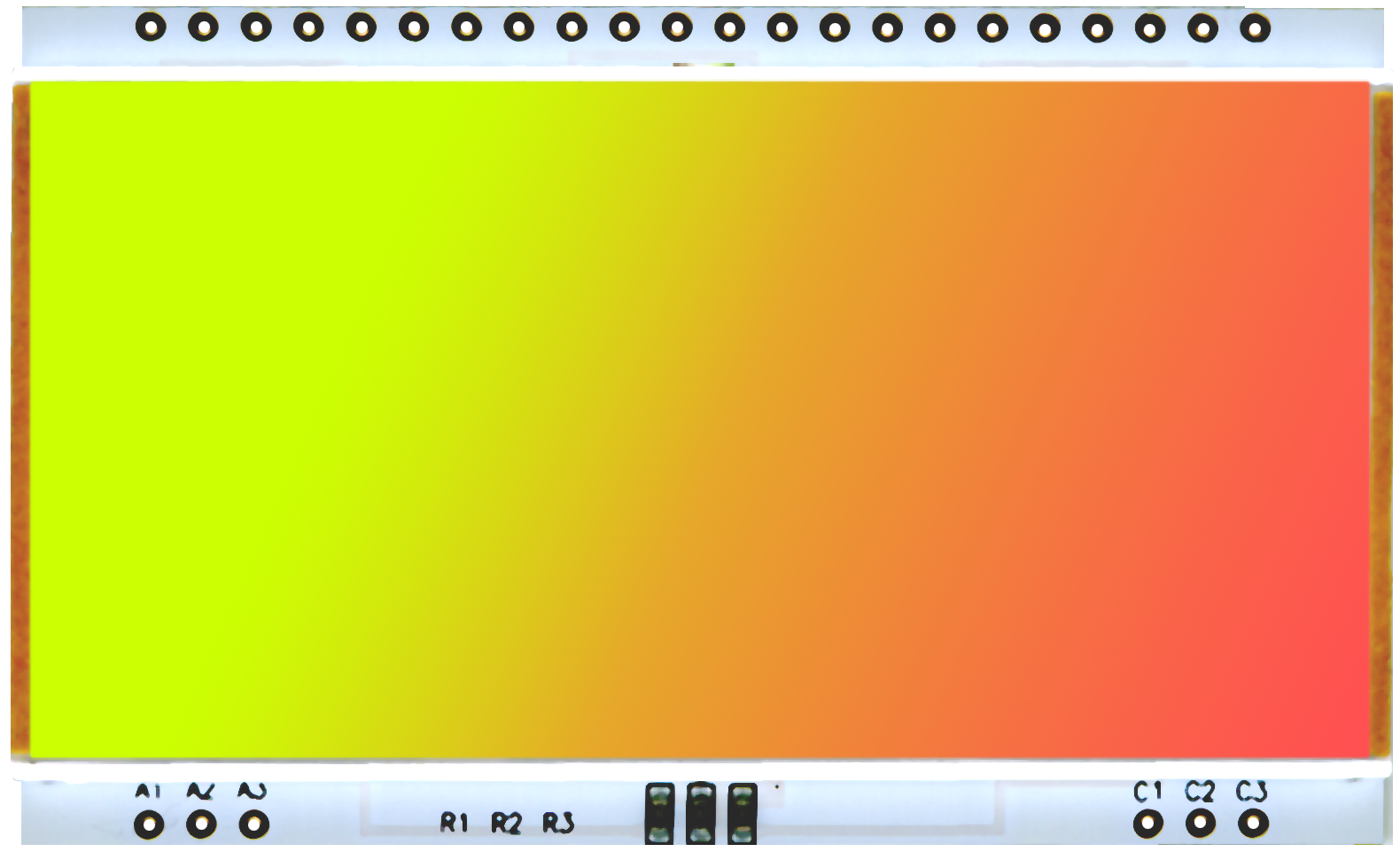Screen dimensions: 1400x852
Task: Toggle the left black solder jumper
Action: coord(659,813)
